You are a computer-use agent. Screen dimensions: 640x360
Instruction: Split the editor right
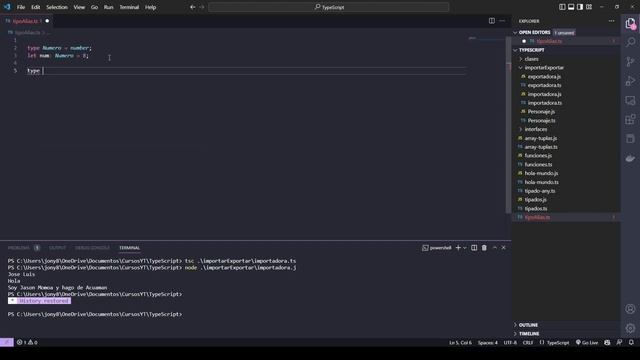[492, 21]
